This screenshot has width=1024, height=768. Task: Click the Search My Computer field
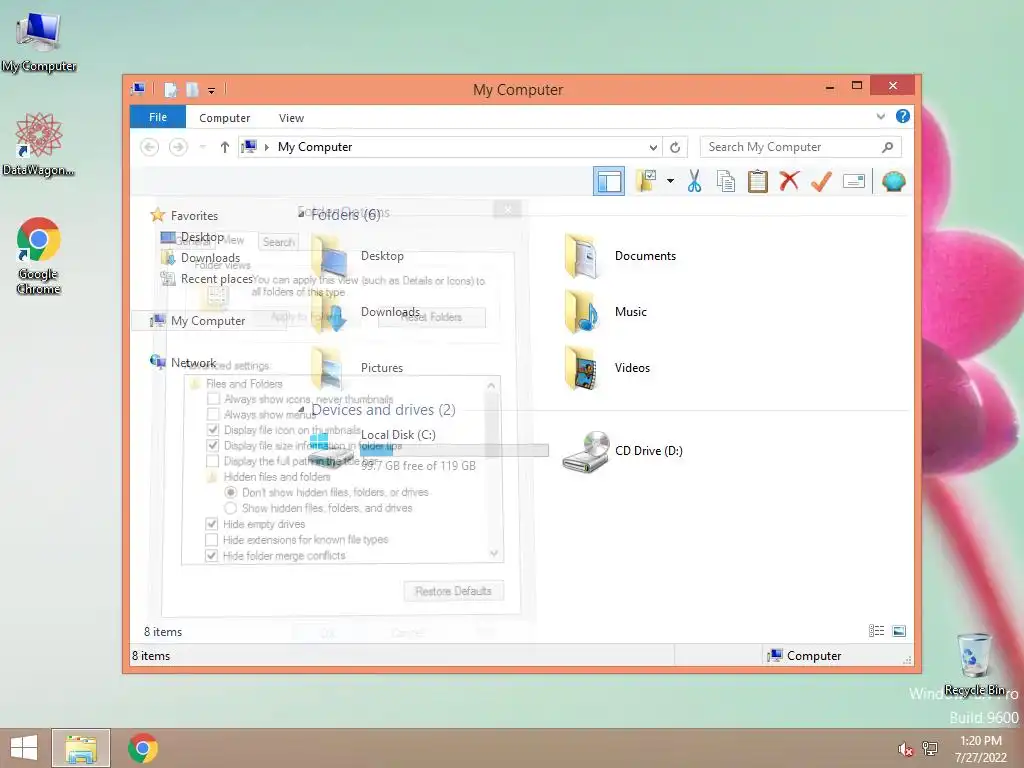tap(800, 147)
